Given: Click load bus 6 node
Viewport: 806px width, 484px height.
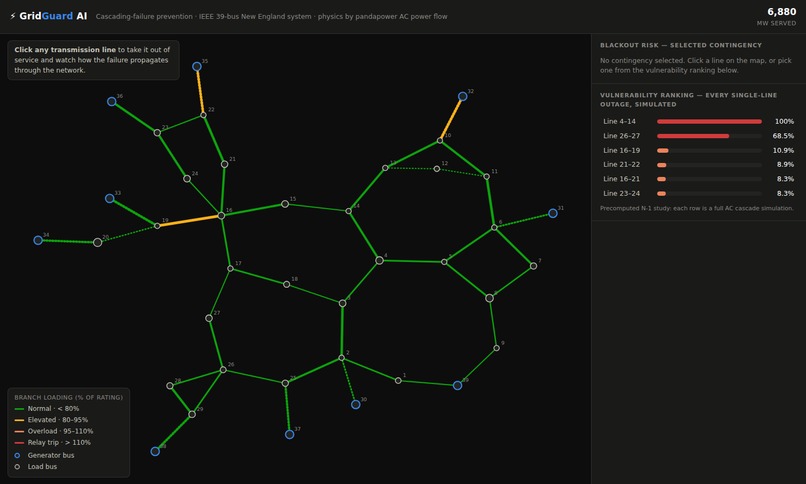Looking at the screenshot, I should point(494,227).
